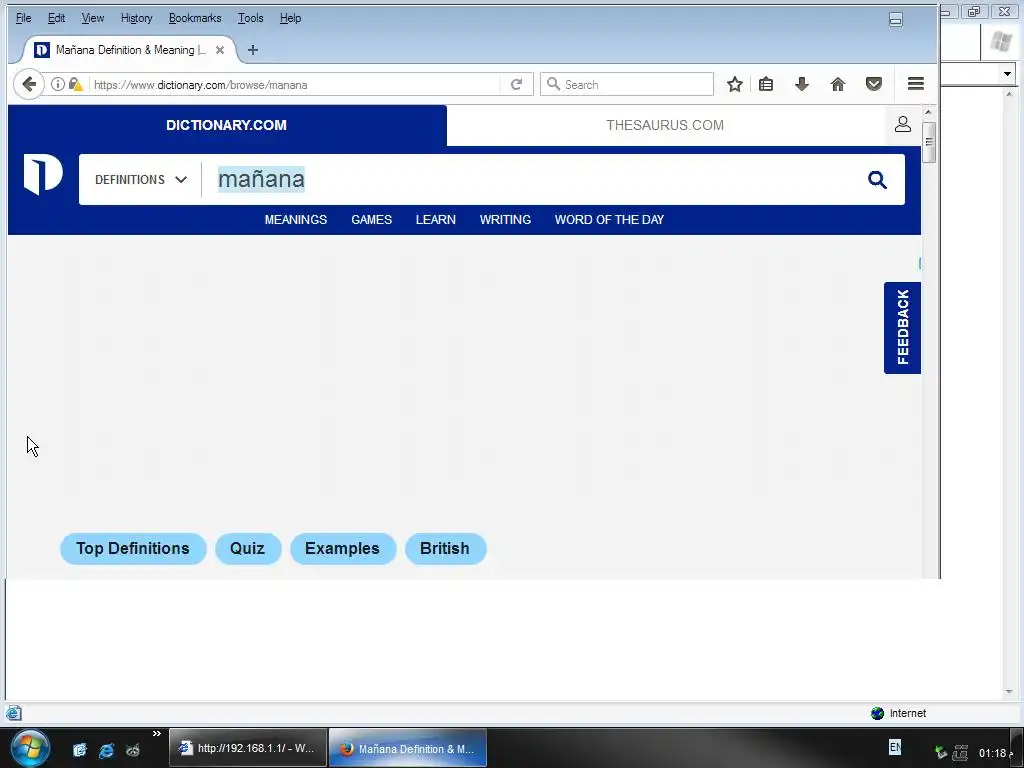Viewport: 1024px width, 768px height.
Task: Save page to Pocket icon
Action: point(874,84)
